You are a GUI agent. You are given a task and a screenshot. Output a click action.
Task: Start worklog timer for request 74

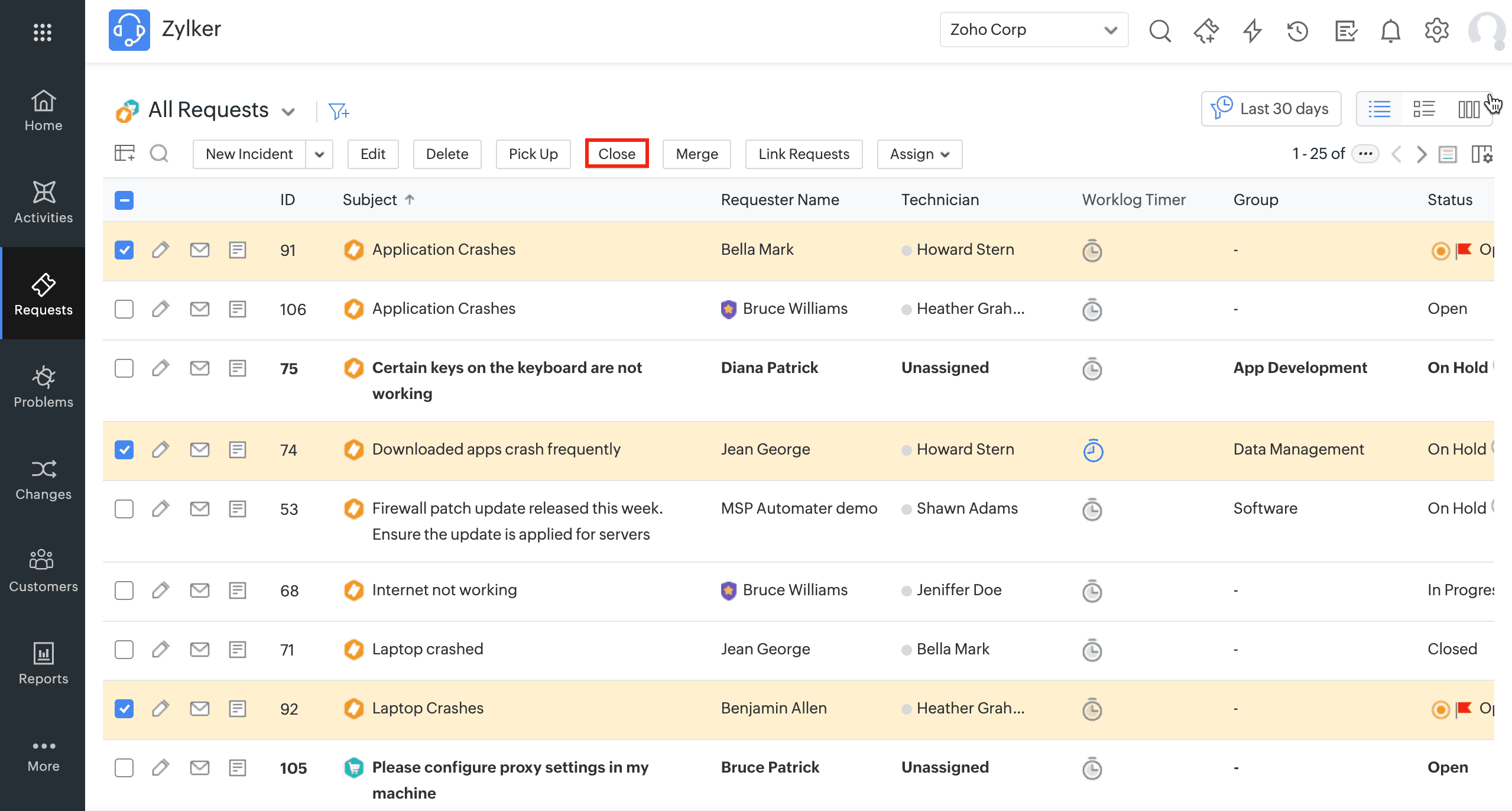[1092, 450]
